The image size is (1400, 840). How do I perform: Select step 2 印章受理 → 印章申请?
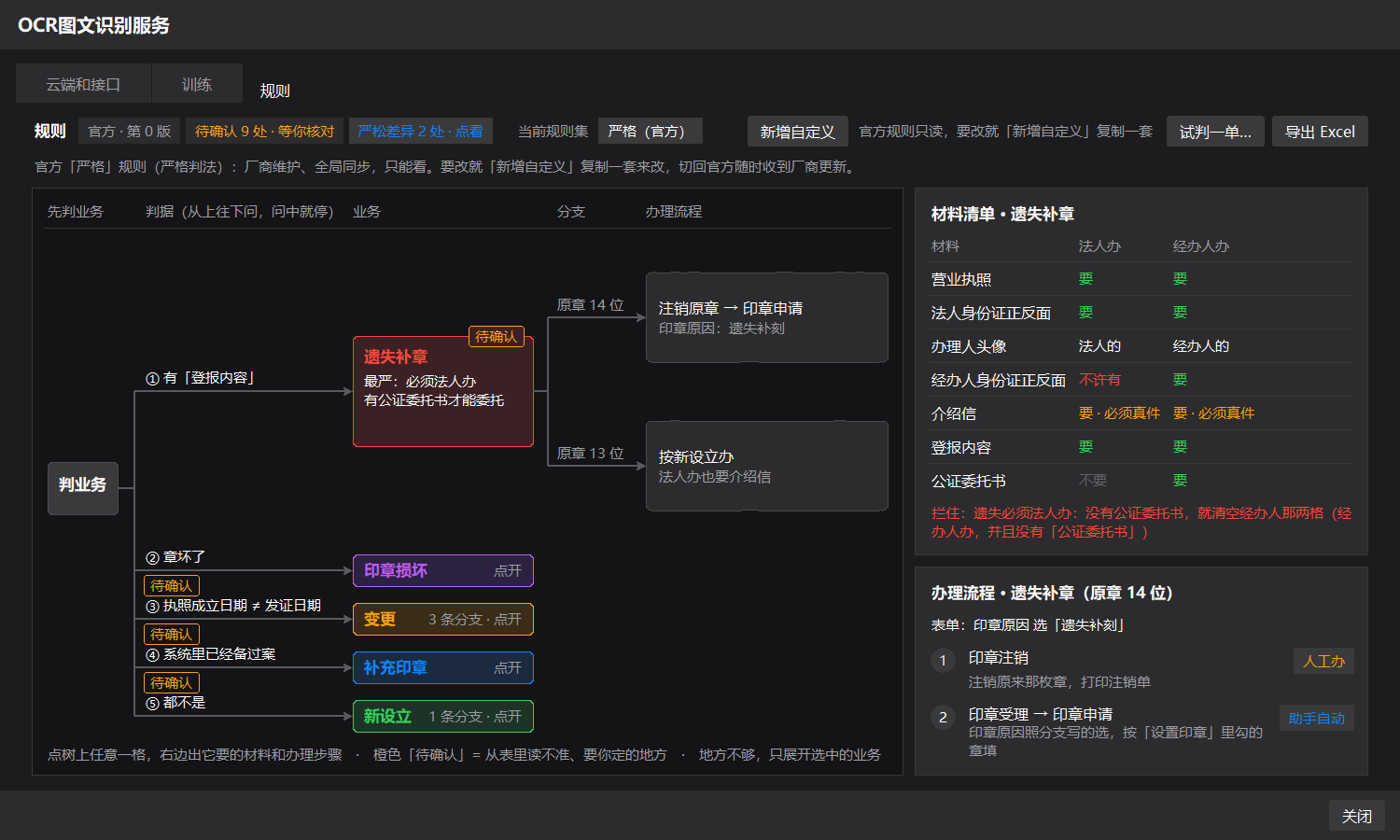pyautogui.click(x=1141, y=731)
